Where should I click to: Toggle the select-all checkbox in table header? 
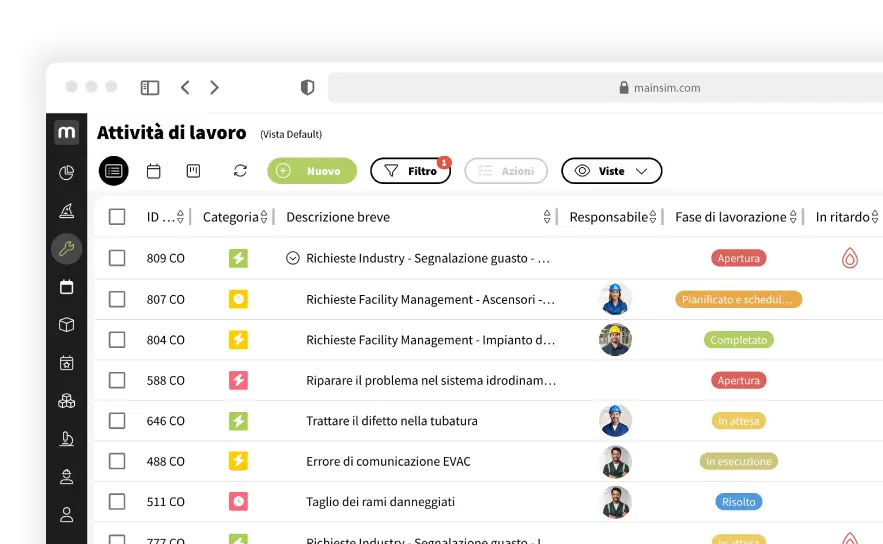click(117, 217)
